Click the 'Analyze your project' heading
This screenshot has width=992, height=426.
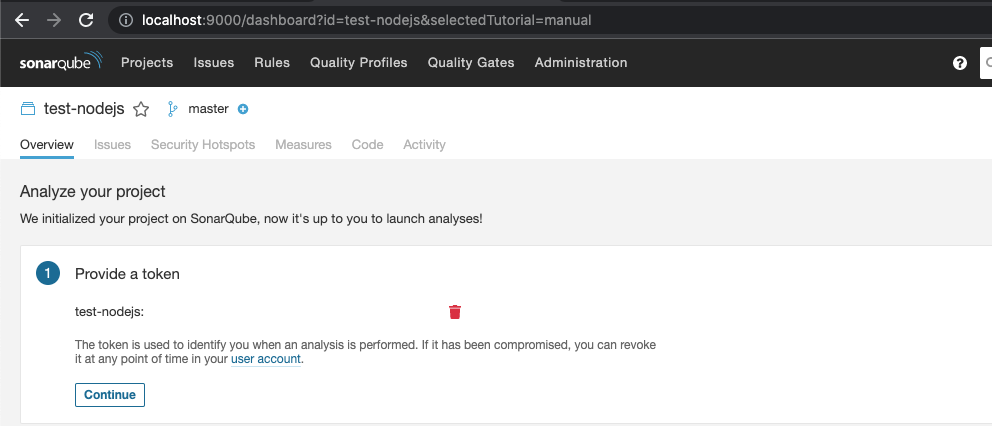coord(93,191)
